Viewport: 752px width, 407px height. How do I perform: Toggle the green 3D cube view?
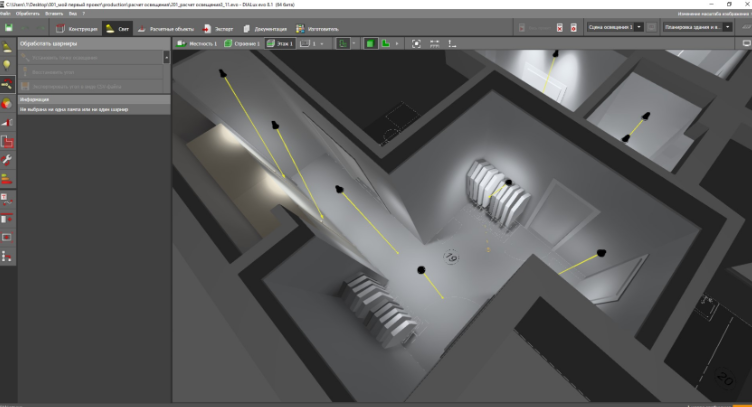coord(370,44)
